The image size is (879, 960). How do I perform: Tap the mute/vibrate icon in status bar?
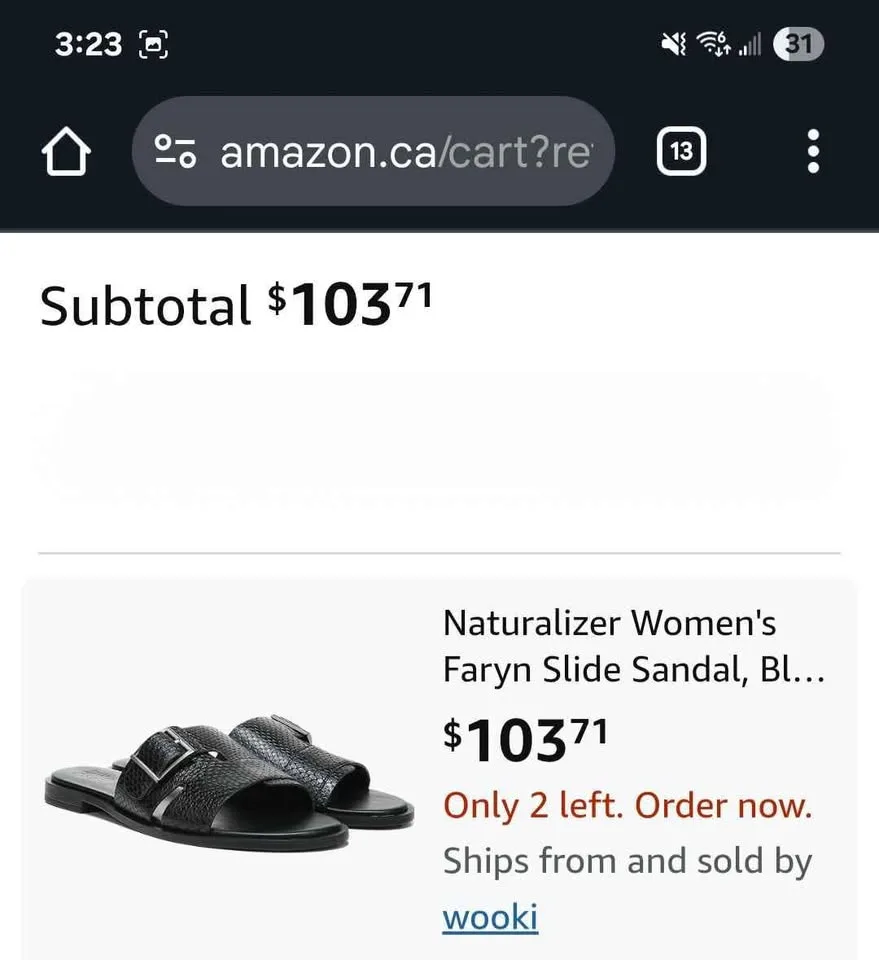coord(672,43)
